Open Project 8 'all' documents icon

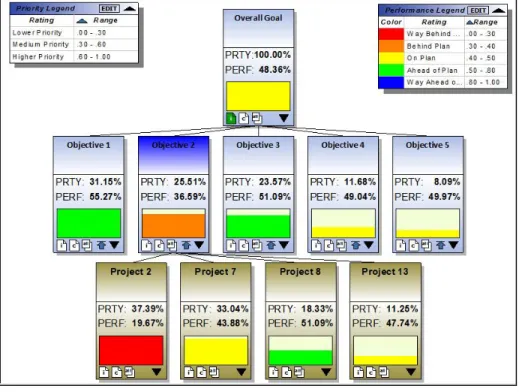point(299,372)
